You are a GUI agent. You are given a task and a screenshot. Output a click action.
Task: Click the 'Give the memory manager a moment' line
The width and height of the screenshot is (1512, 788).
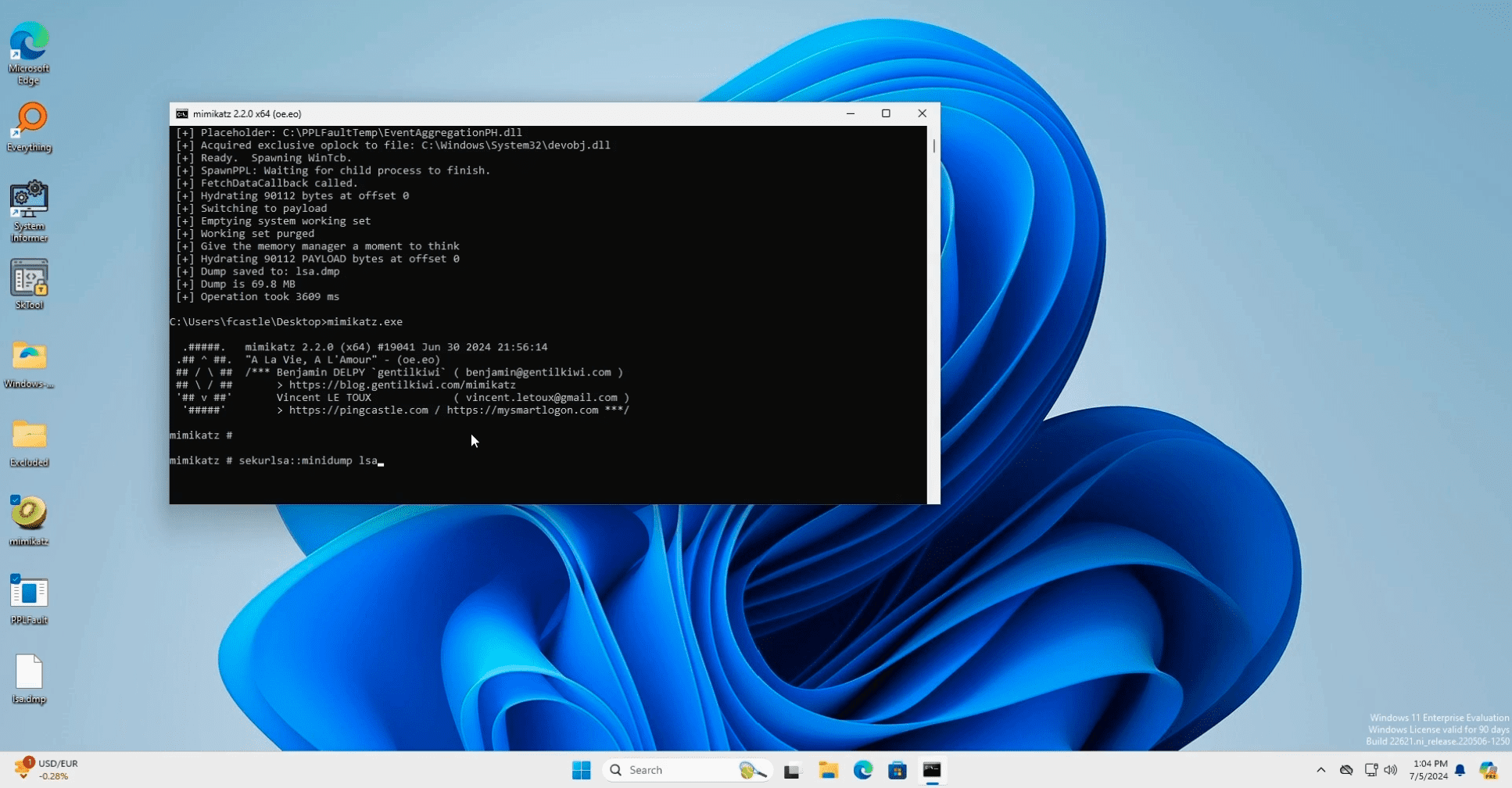tap(318, 246)
